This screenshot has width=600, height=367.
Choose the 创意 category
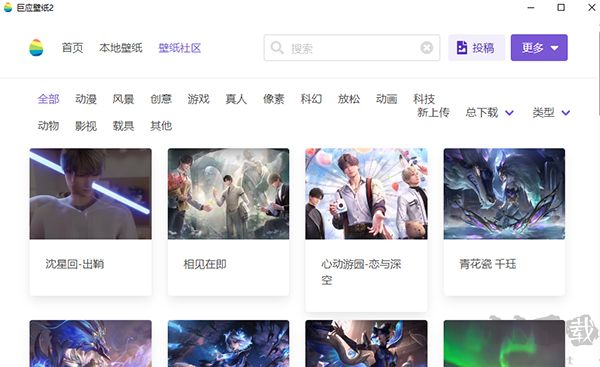coord(161,99)
